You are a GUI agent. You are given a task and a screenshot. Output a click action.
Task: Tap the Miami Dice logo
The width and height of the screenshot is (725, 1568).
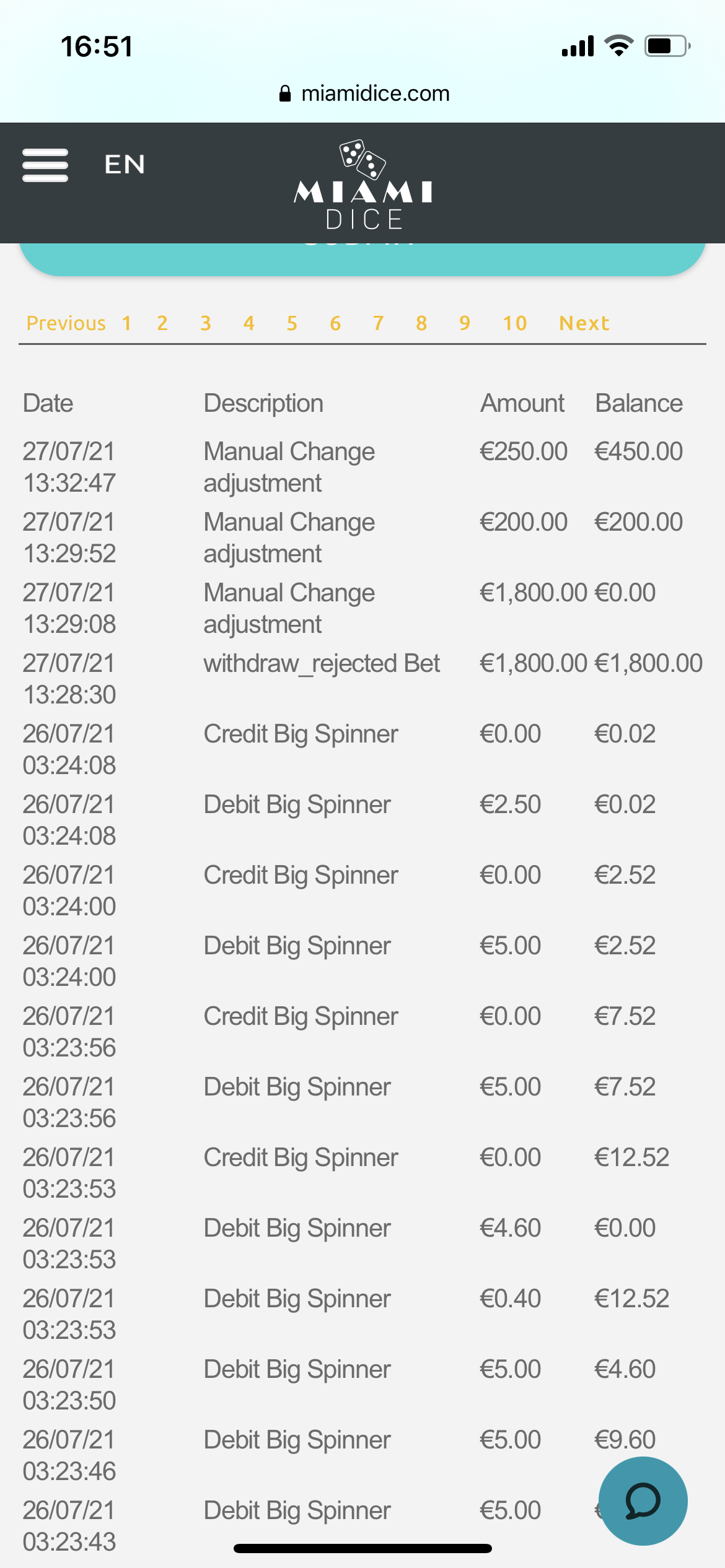point(363,186)
